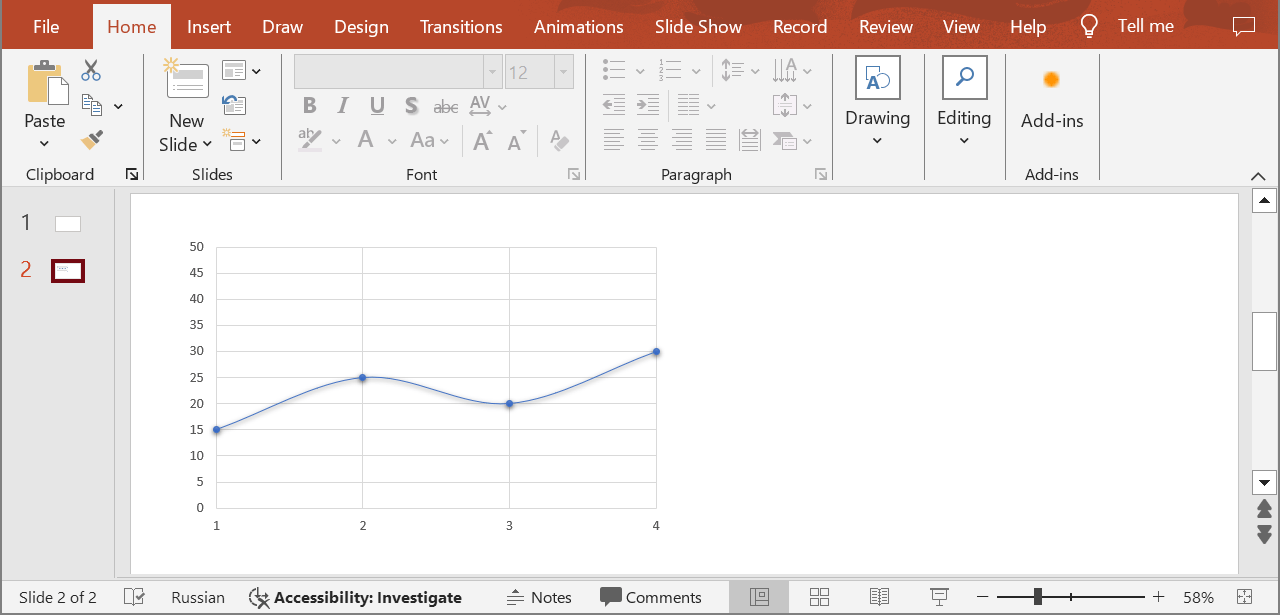Screen dimensions: 1280x615
Task: Start Slide Show from status bar
Action: tap(939, 597)
